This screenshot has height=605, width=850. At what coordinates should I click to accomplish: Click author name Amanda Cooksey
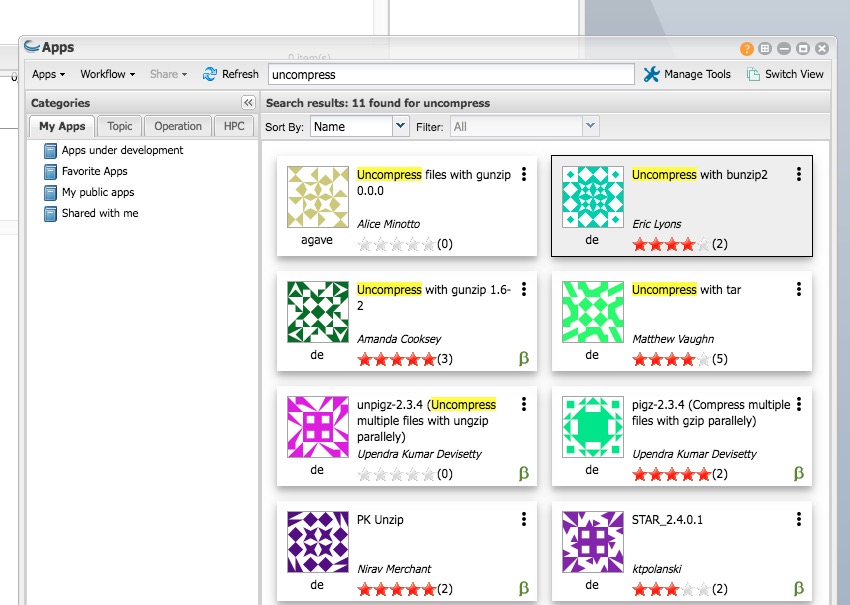(399, 339)
